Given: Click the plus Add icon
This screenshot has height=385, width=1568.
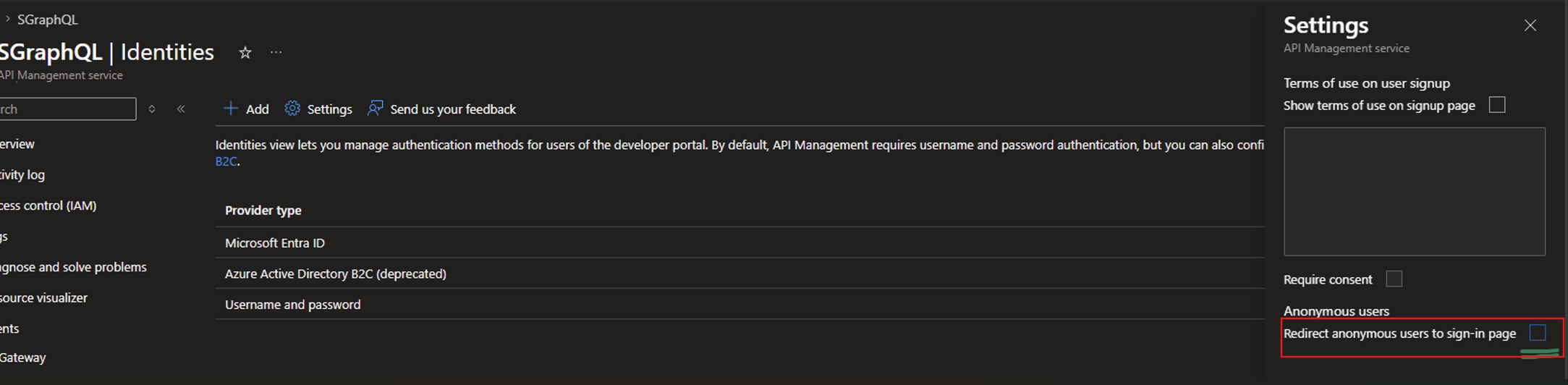Looking at the screenshot, I should [231, 109].
